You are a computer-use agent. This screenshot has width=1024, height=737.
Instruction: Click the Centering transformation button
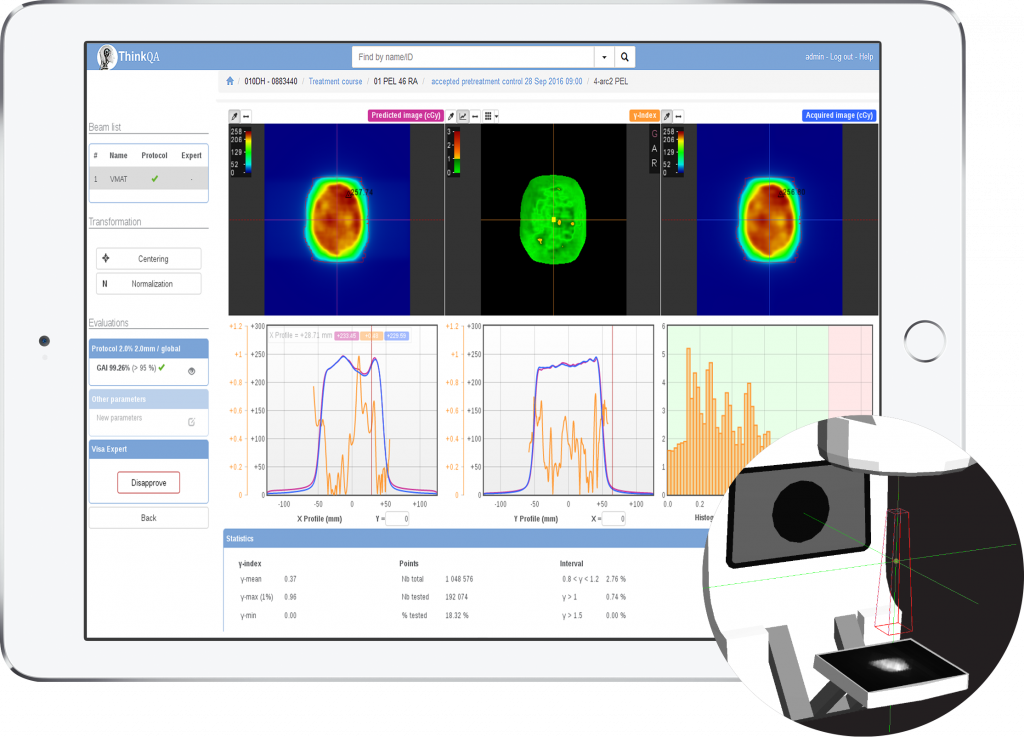click(x=149, y=259)
